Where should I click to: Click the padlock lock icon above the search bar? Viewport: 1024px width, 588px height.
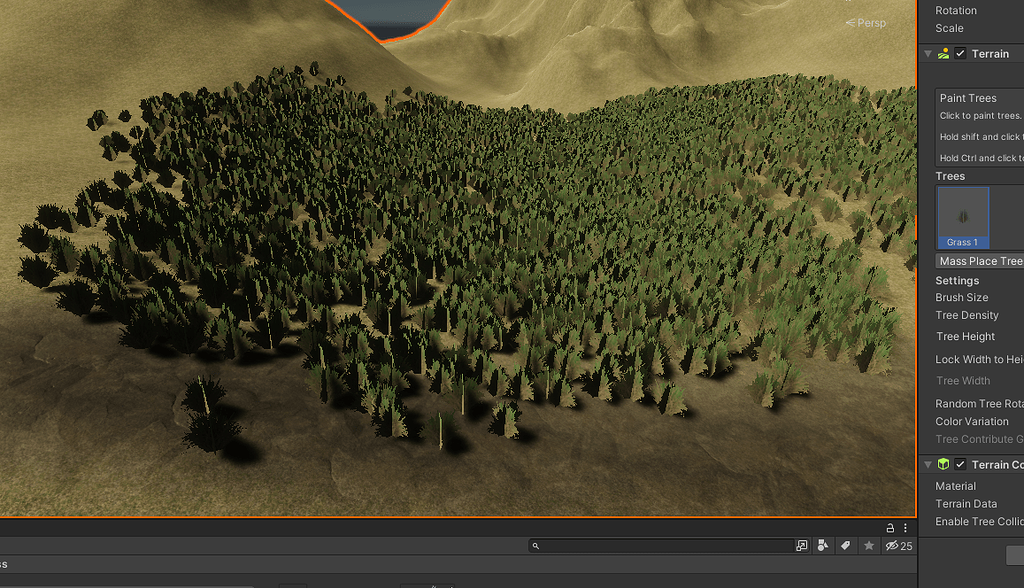[890, 527]
